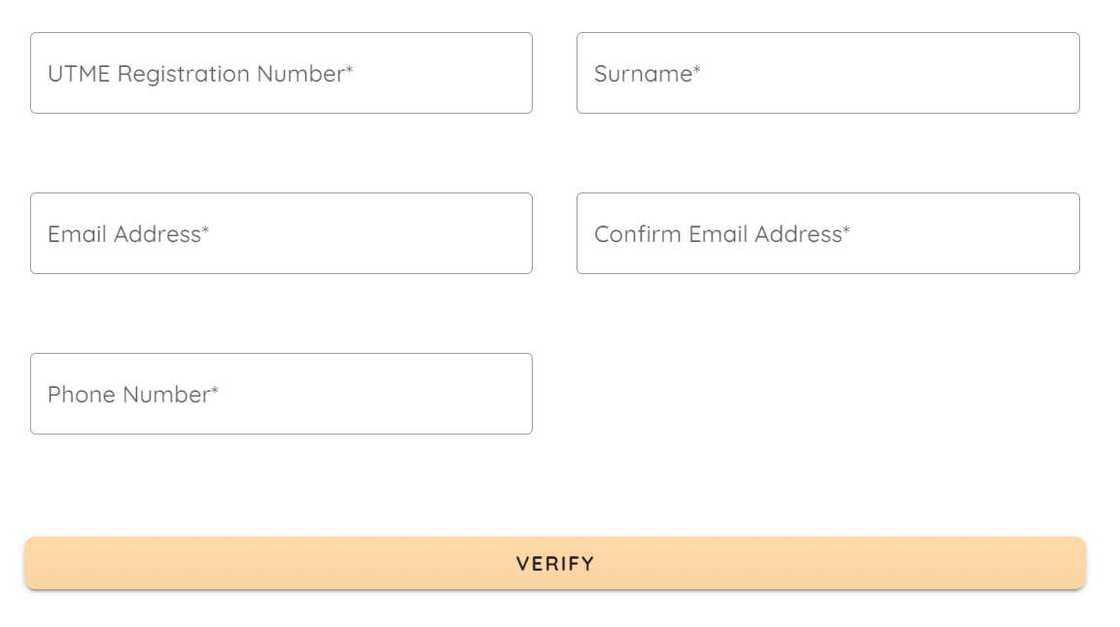Screen dimensions: 1120x627
Task: Click the 'VERIFY' text label
Action: [x=555, y=563]
